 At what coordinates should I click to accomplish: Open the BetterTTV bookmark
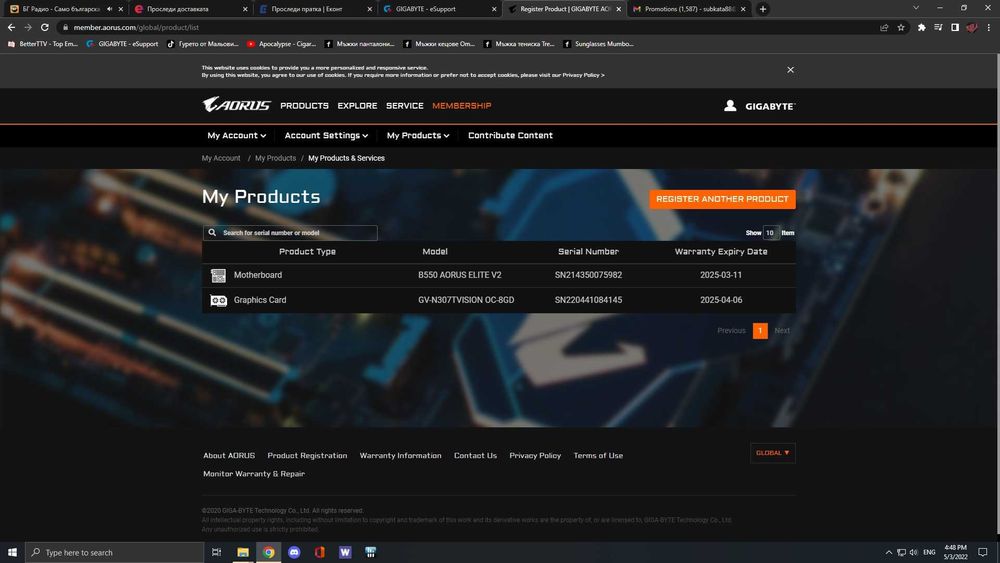point(42,44)
